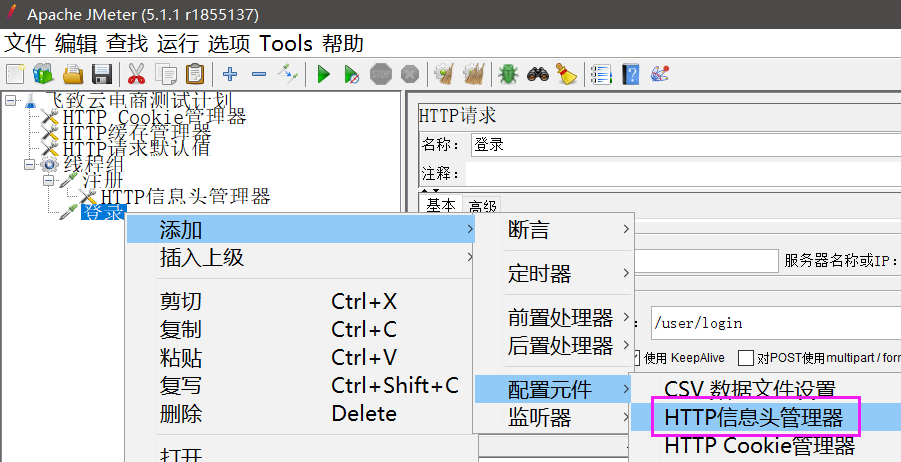901x462 pixels.
Task: Open the Templates icon in the toolbar
Action: coord(43,74)
